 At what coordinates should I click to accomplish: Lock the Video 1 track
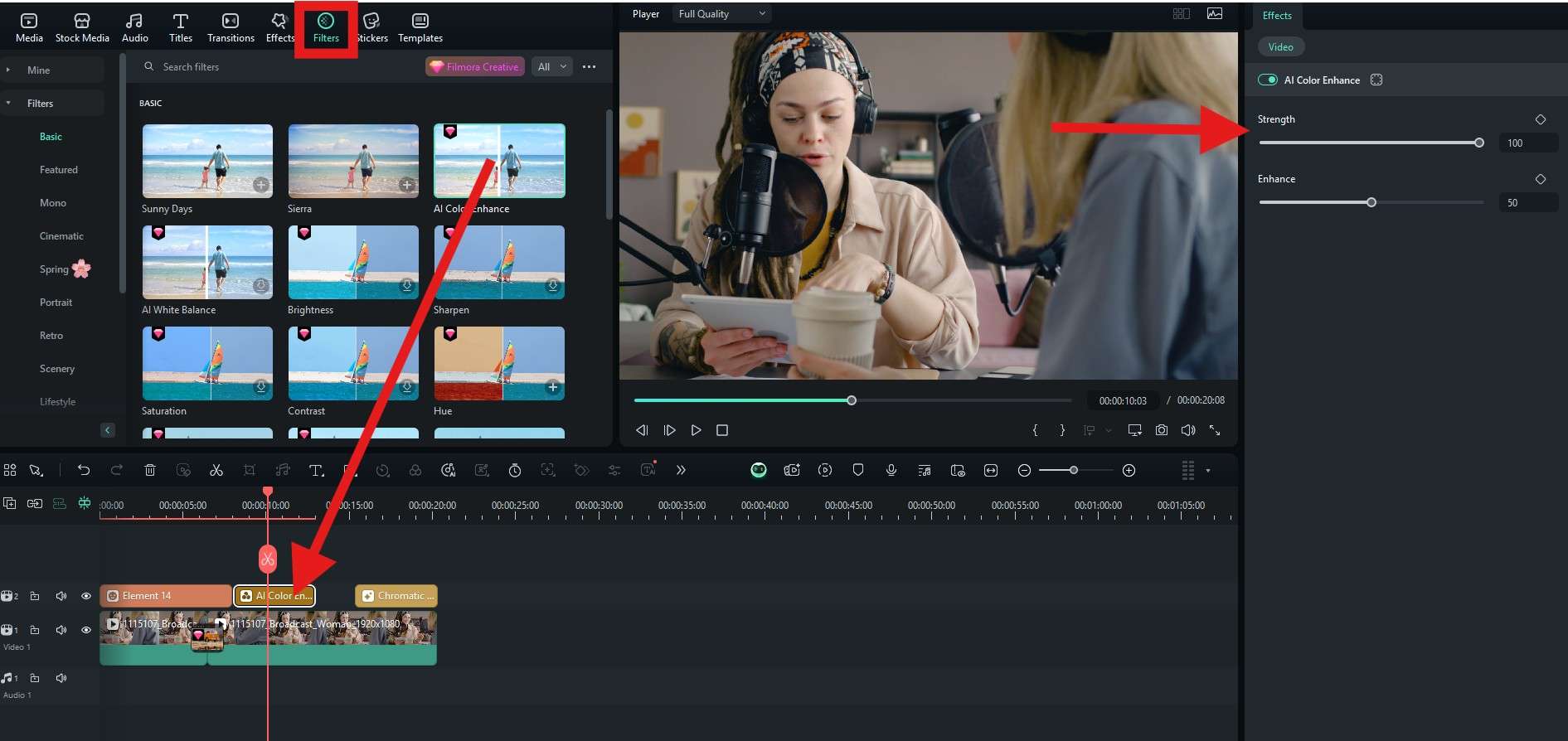35,630
